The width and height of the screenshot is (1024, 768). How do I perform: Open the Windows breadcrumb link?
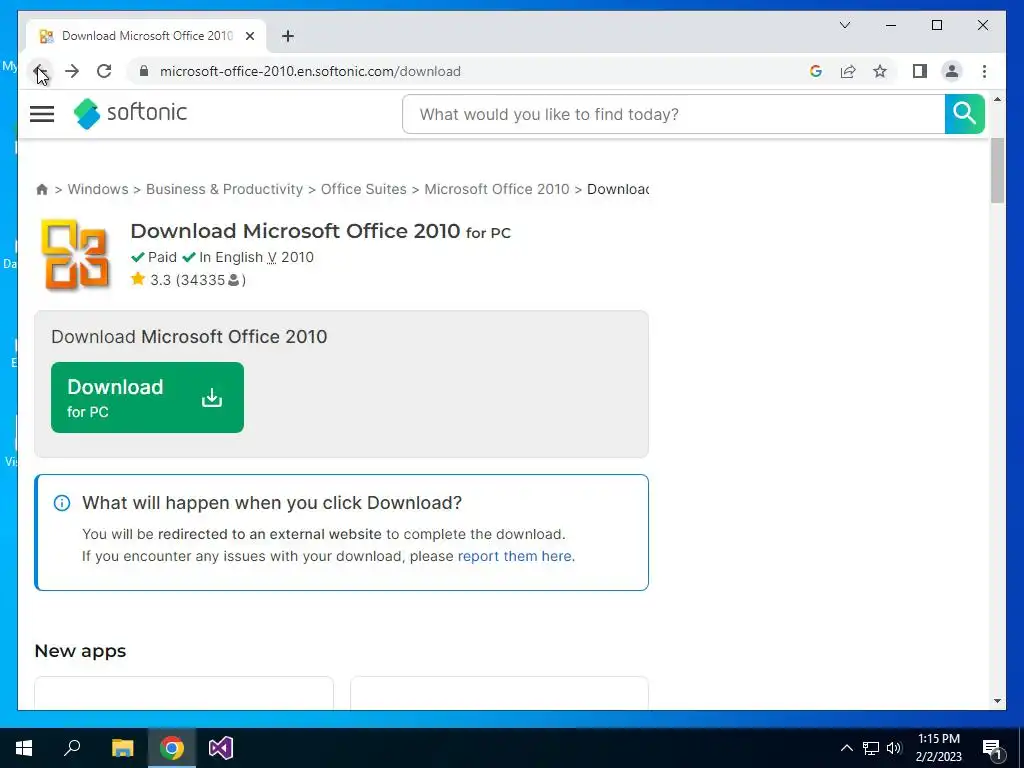coord(98,189)
